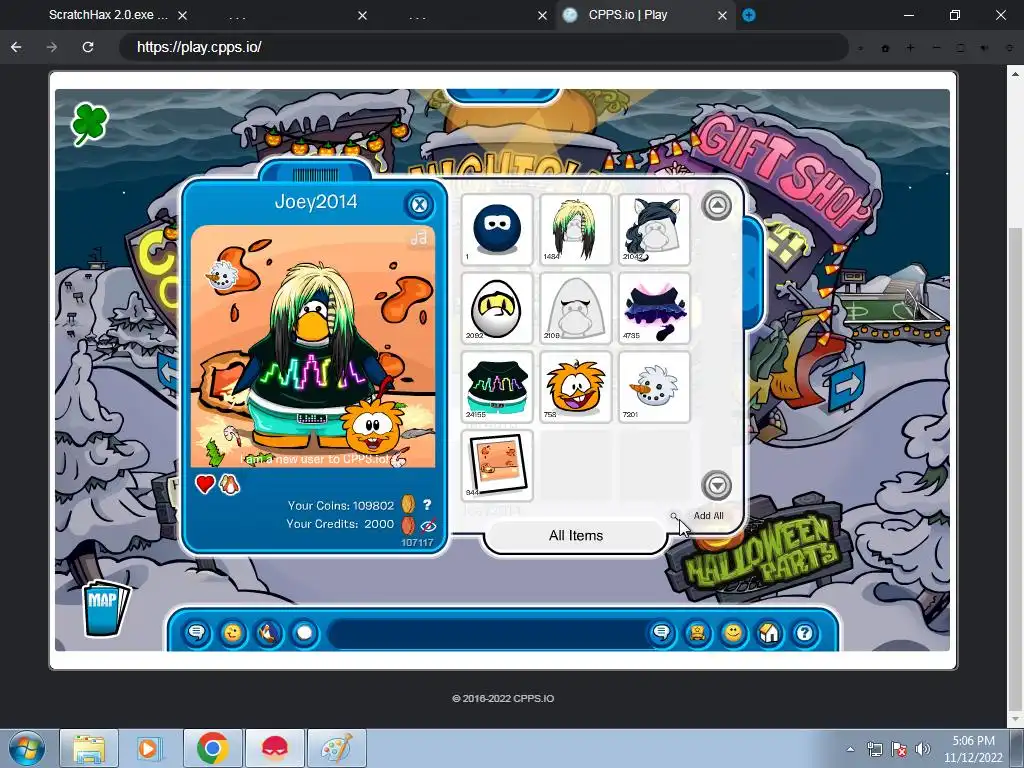Open the winking emote menu

(x=232, y=633)
